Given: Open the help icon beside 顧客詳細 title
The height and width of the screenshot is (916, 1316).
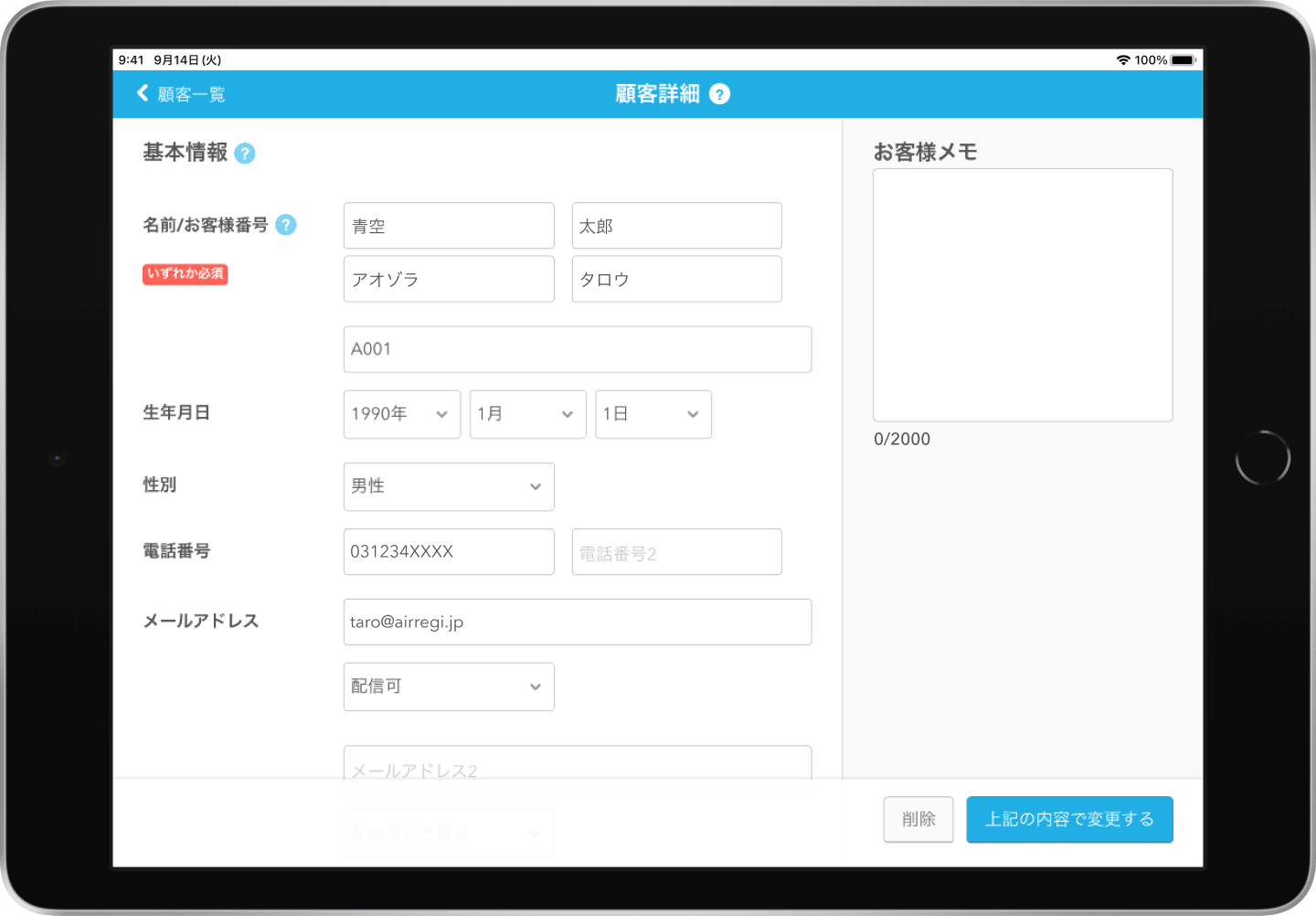Looking at the screenshot, I should tap(720, 94).
